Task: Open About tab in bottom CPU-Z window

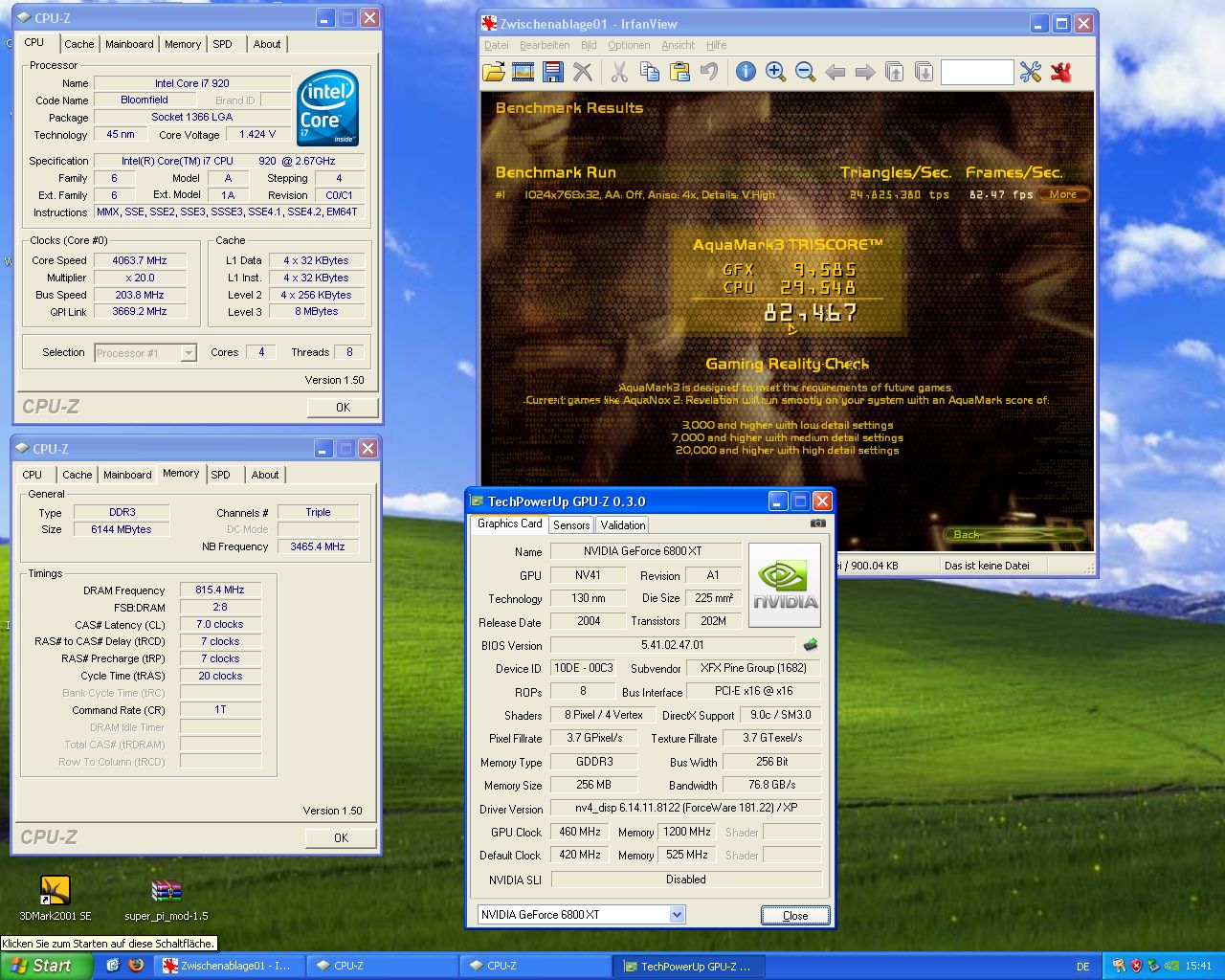Action: pyautogui.click(x=265, y=475)
